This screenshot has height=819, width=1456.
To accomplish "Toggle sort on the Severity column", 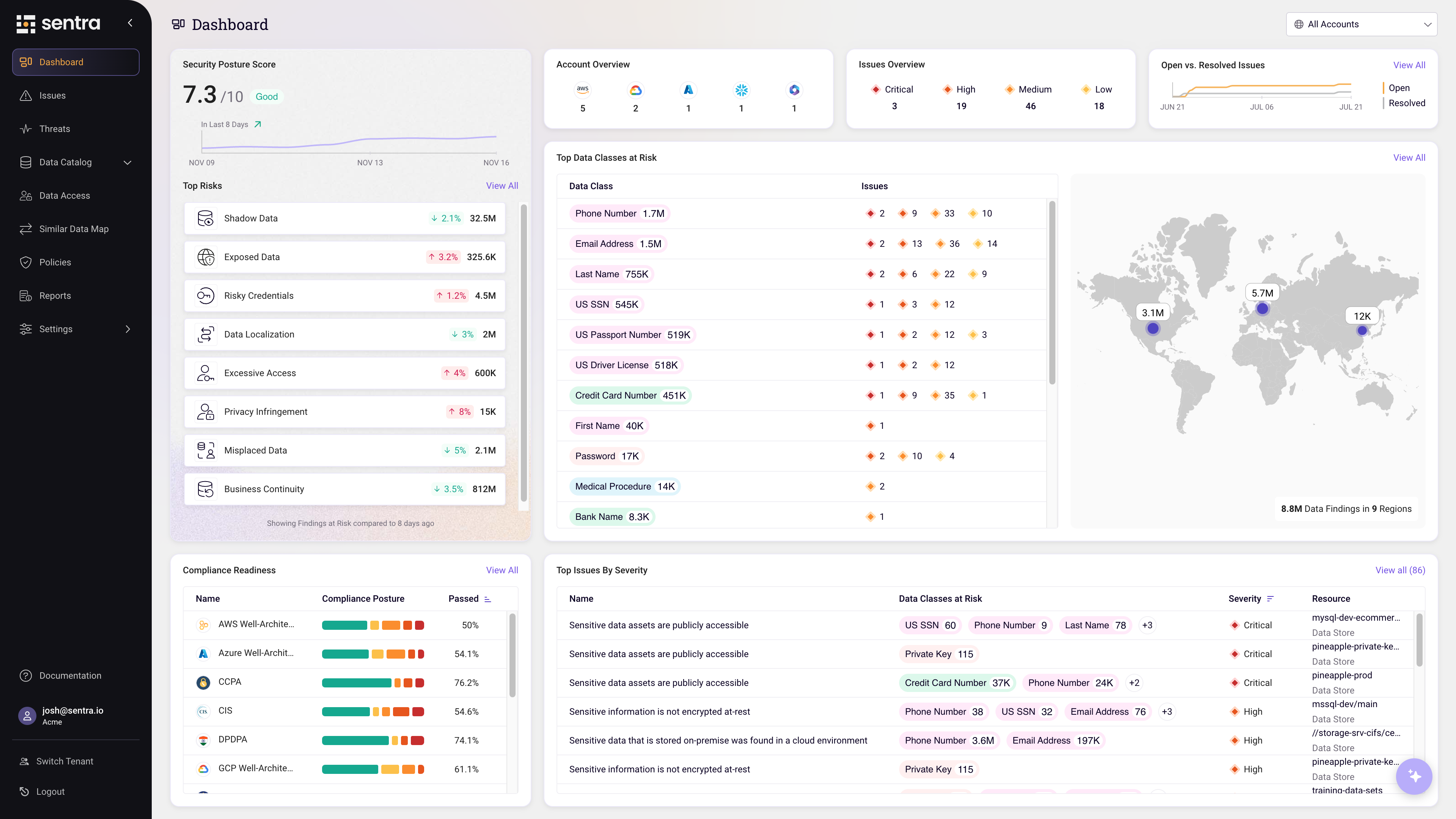I will coord(1270,599).
